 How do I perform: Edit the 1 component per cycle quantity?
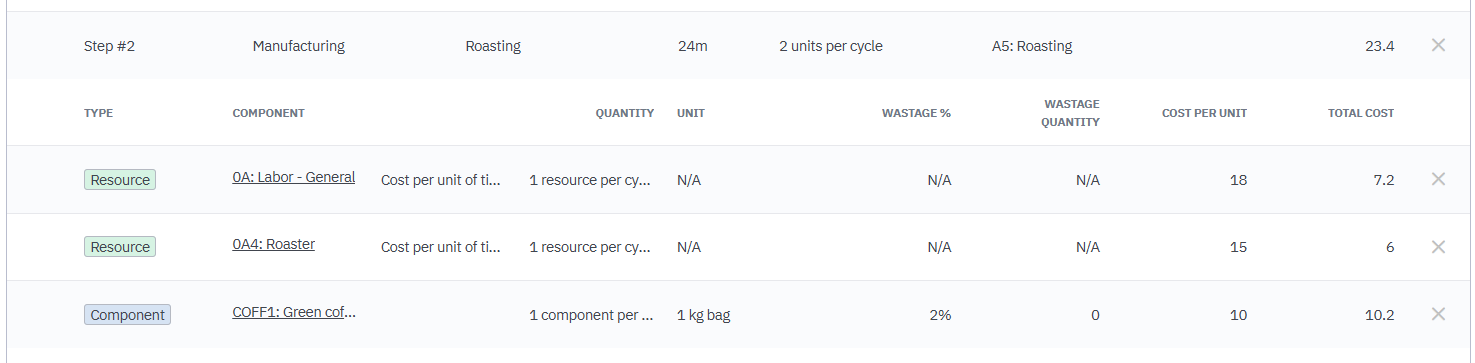(591, 315)
